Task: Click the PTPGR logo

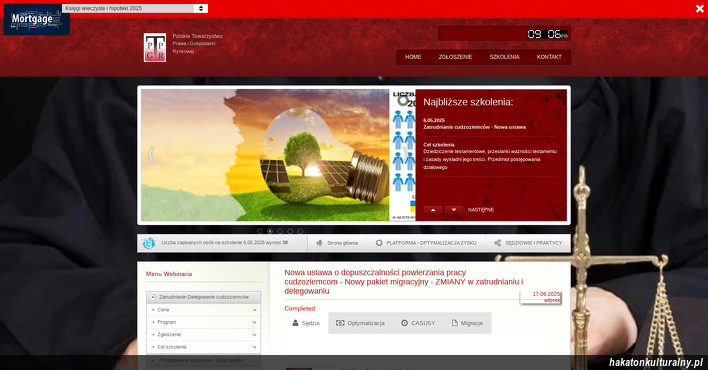Action: pos(155,47)
